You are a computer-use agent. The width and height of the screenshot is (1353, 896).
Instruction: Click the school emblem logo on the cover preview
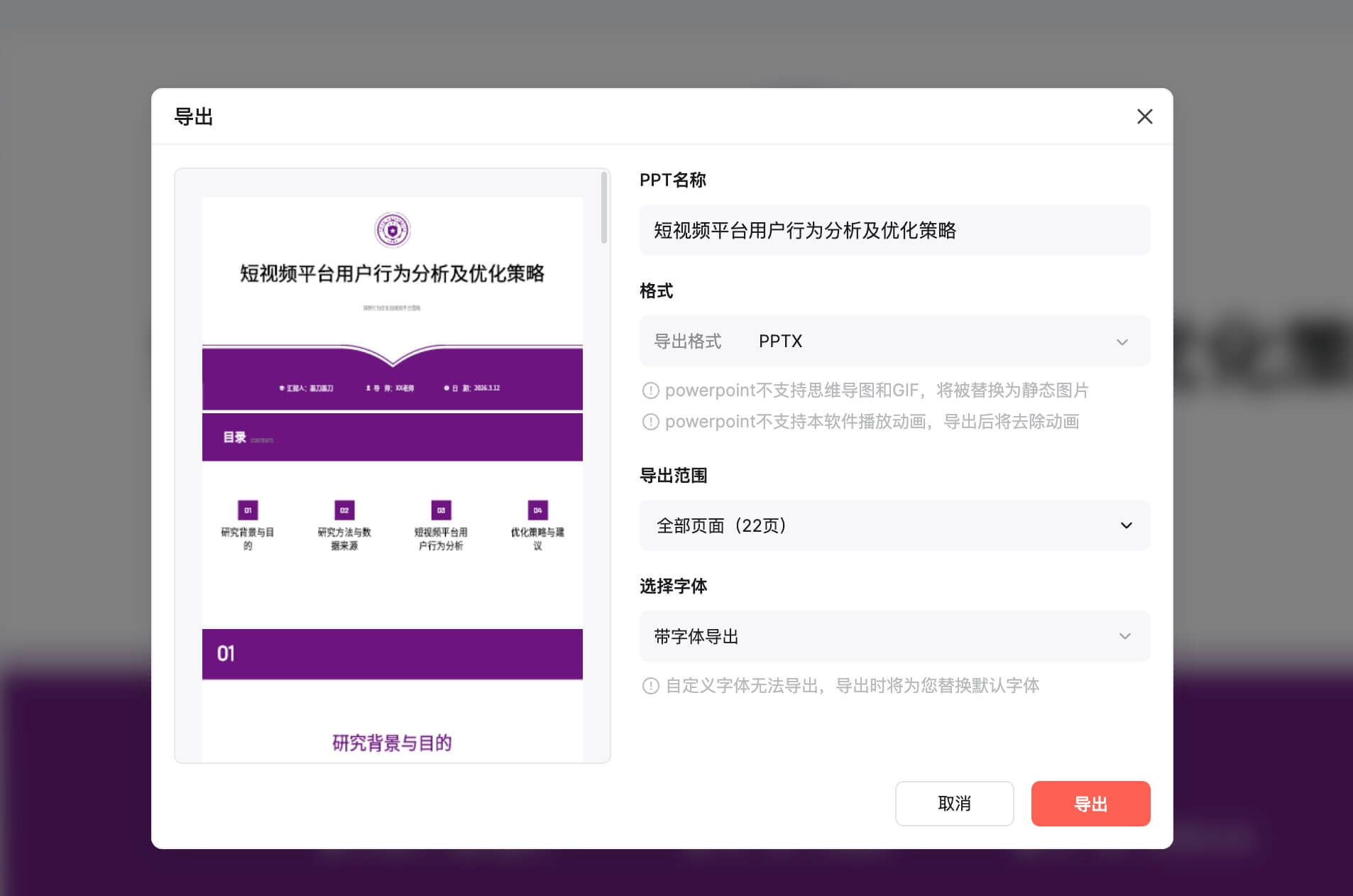pyautogui.click(x=392, y=229)
